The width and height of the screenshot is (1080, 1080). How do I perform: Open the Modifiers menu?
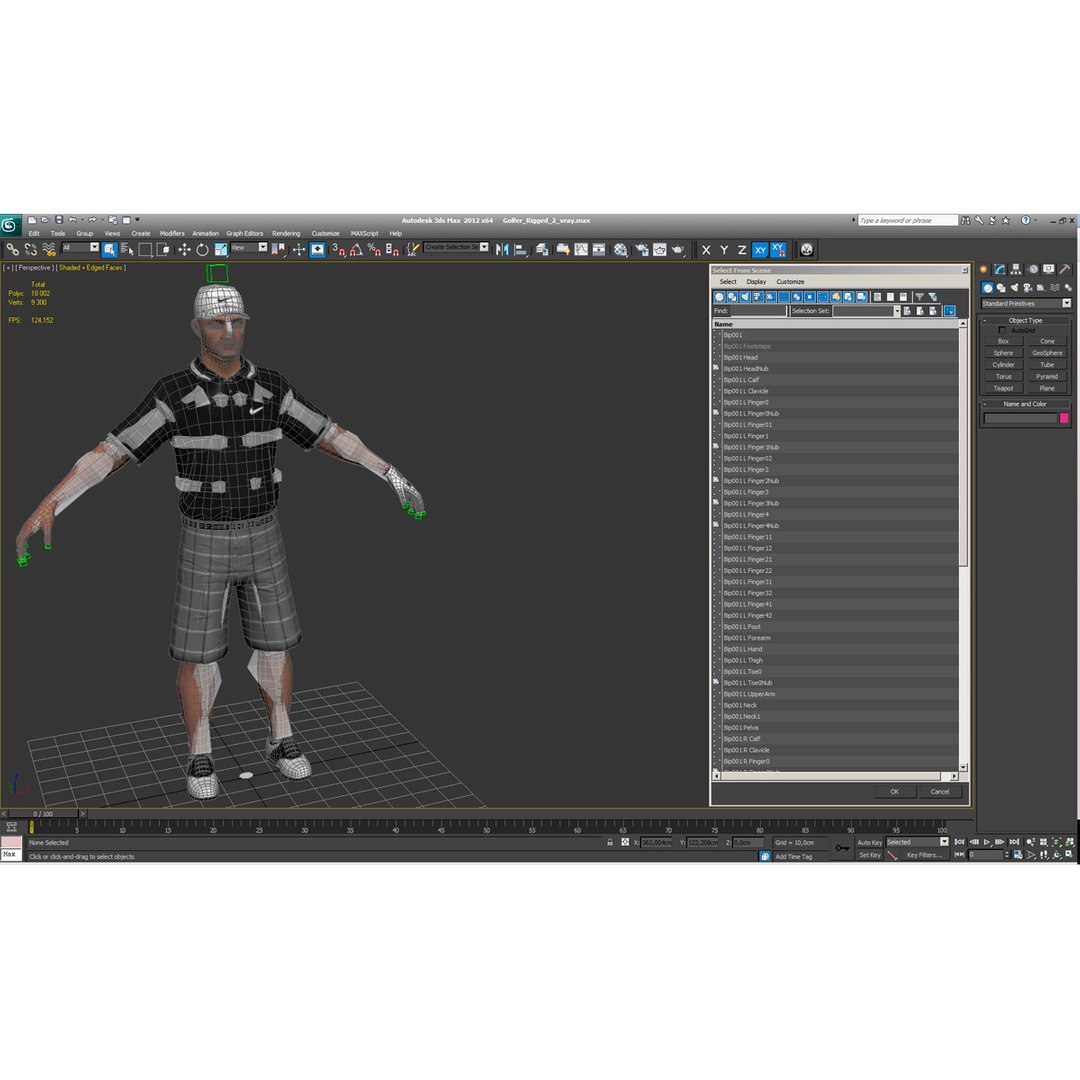click(x=172, y=233)
